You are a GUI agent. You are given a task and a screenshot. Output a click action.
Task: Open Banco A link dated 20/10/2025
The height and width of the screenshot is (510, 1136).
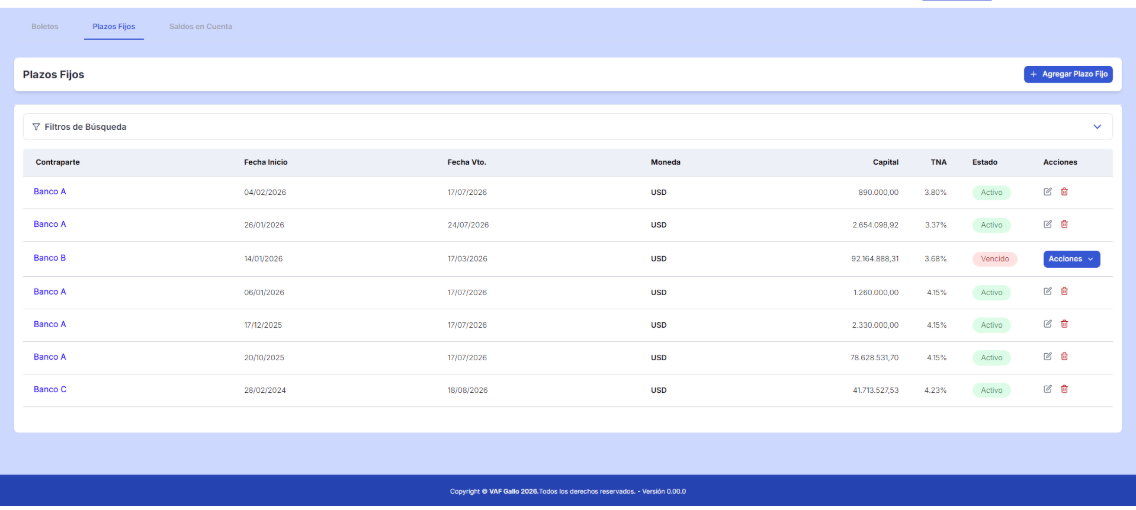click(50, 356)
